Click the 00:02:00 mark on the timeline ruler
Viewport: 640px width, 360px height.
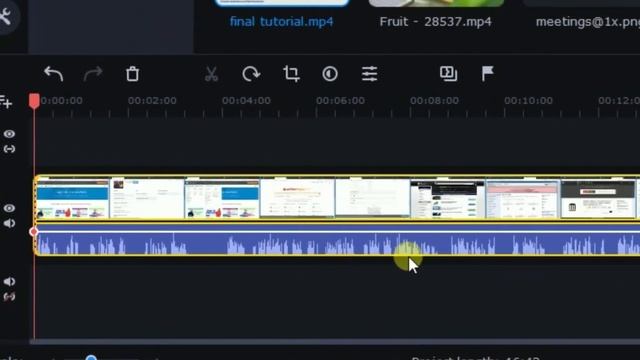click(152, 100)
